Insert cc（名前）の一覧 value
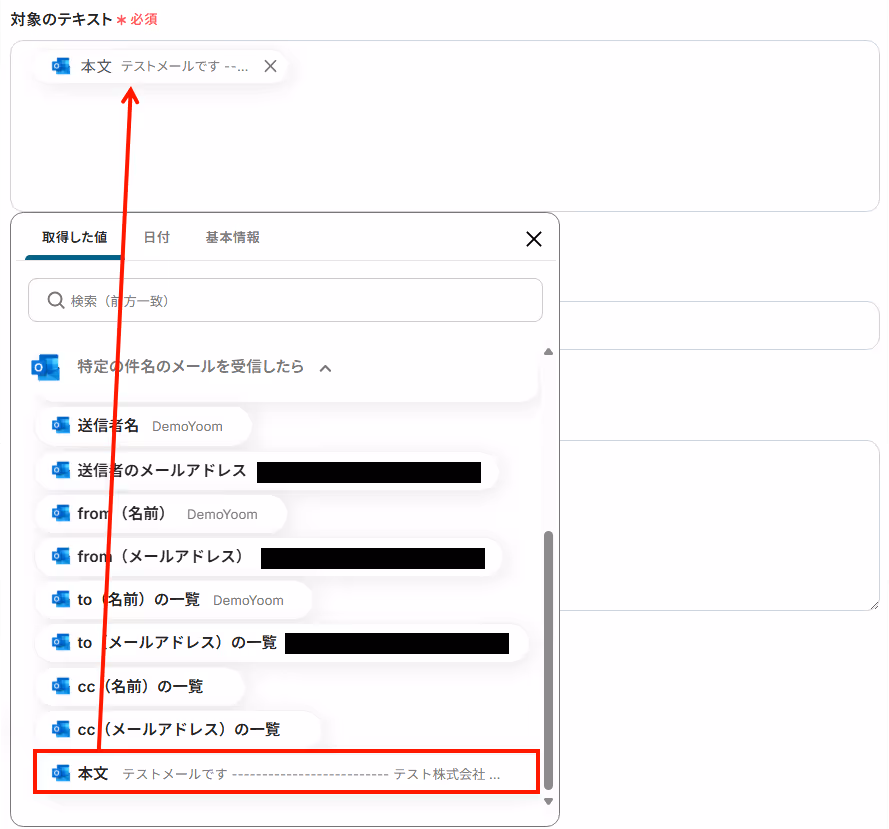The image size is (889, 829). [140, 686]
